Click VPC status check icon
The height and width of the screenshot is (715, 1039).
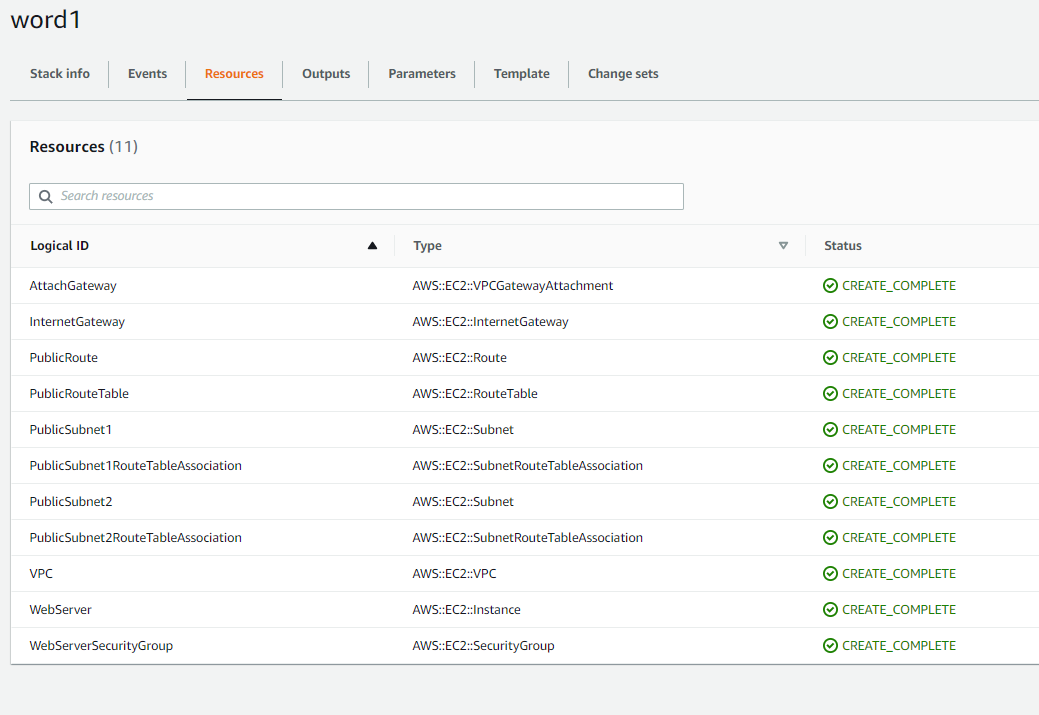[x=830, y=574]
